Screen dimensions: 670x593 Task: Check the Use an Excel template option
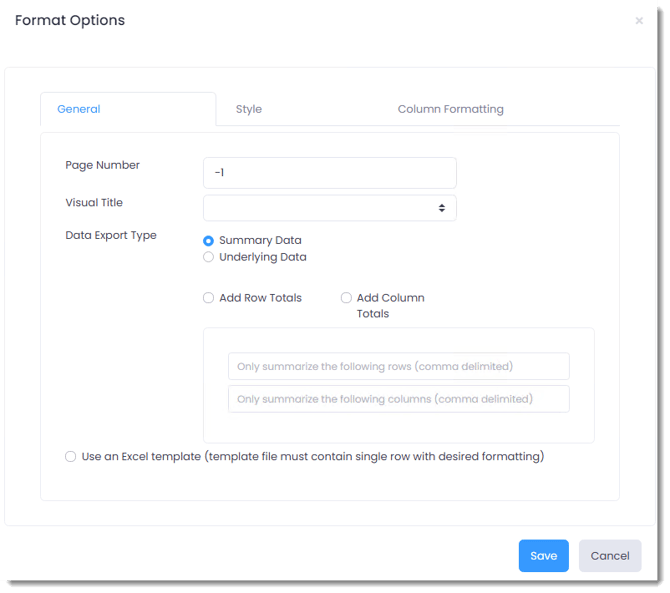click(x=71, y=457)
